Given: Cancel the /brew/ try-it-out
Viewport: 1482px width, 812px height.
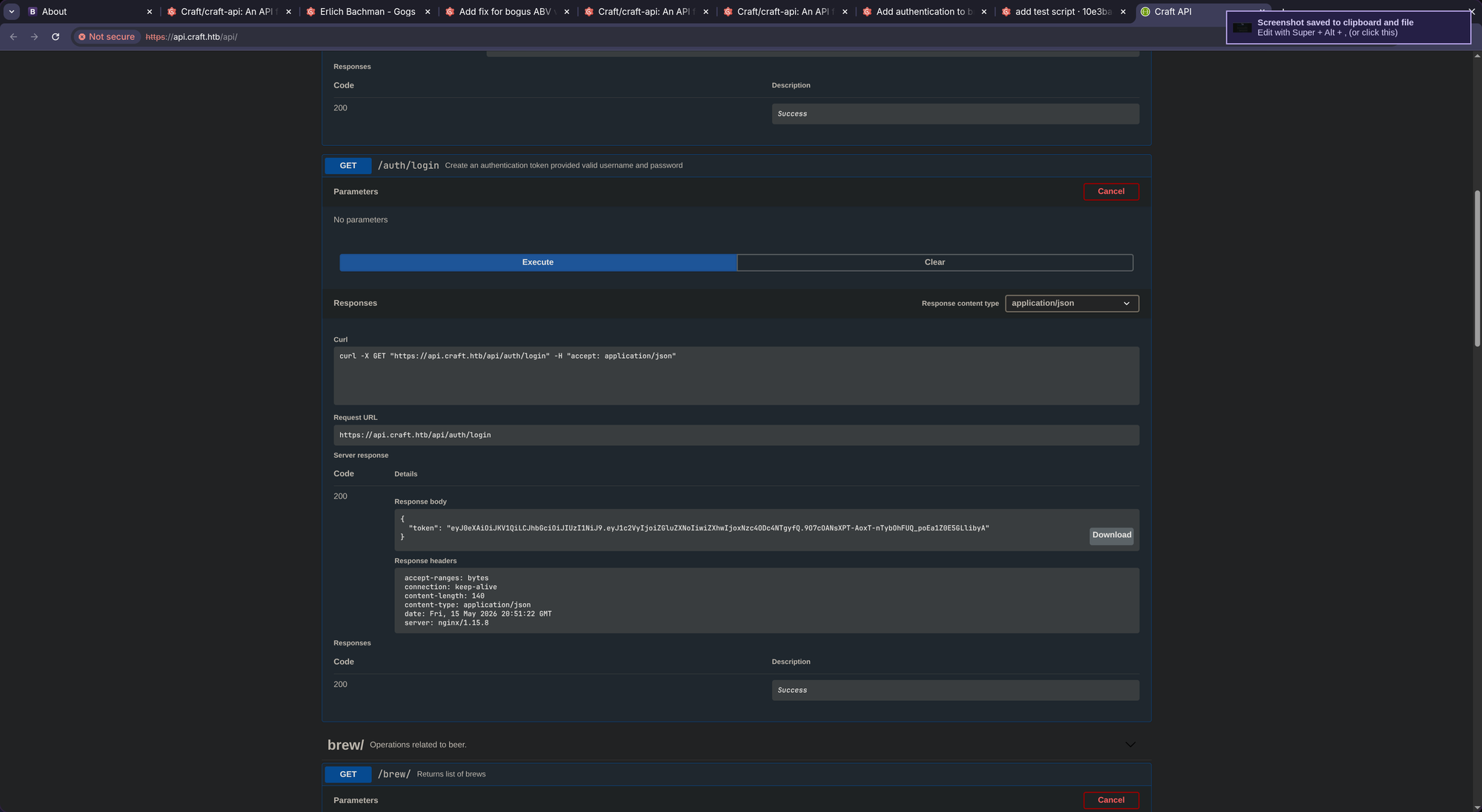Looking at the screenshot, I should point(1111,801).
